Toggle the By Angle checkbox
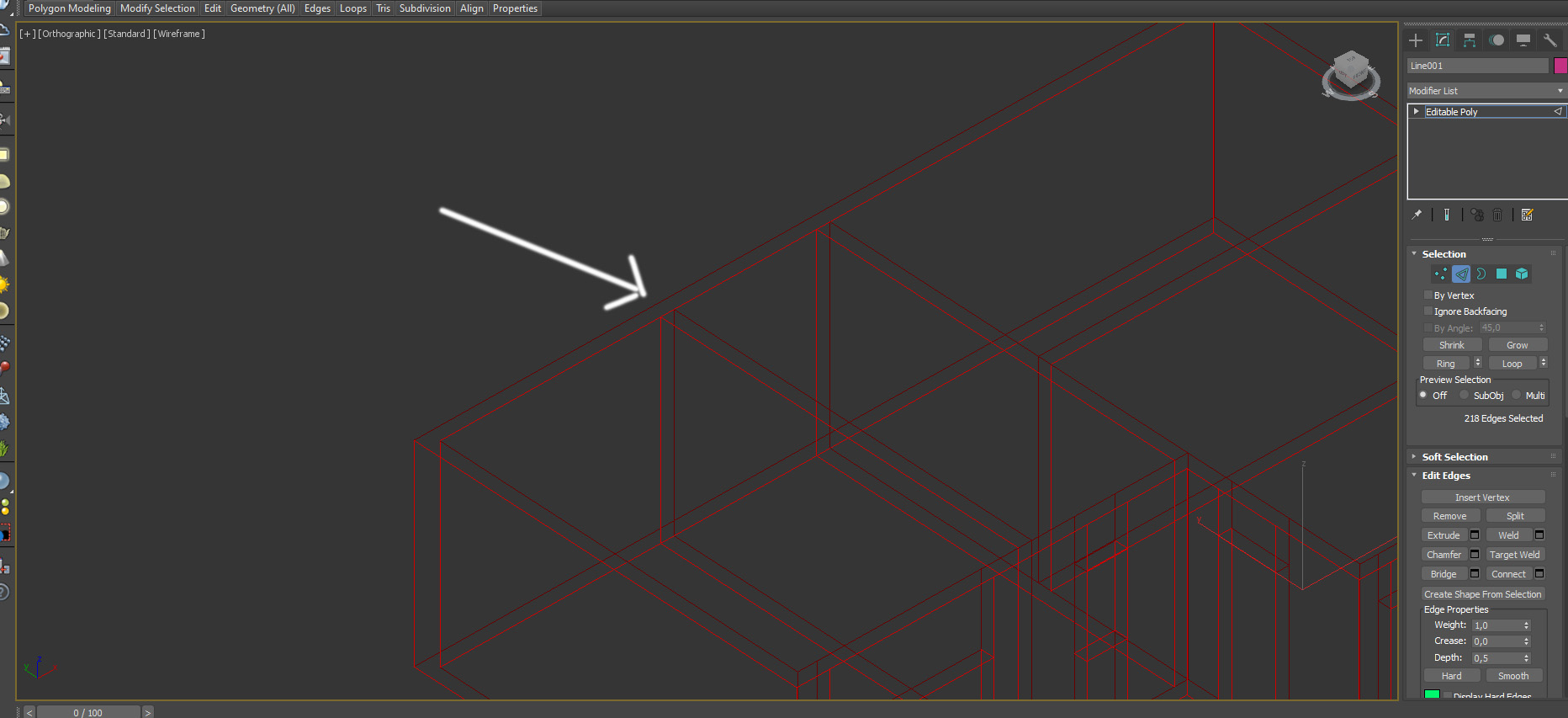 [1428, 327]
